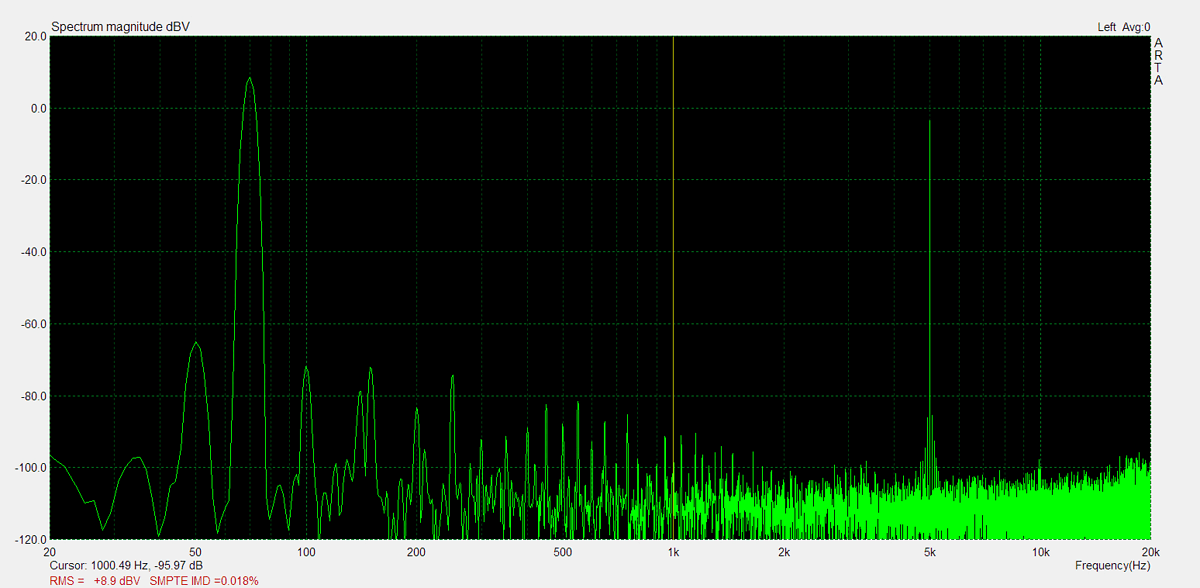Click the 5k frequency axis tick label
The height and width of the screenshot is (588, 1200).
pyautogui.click(x=930, y=552)
